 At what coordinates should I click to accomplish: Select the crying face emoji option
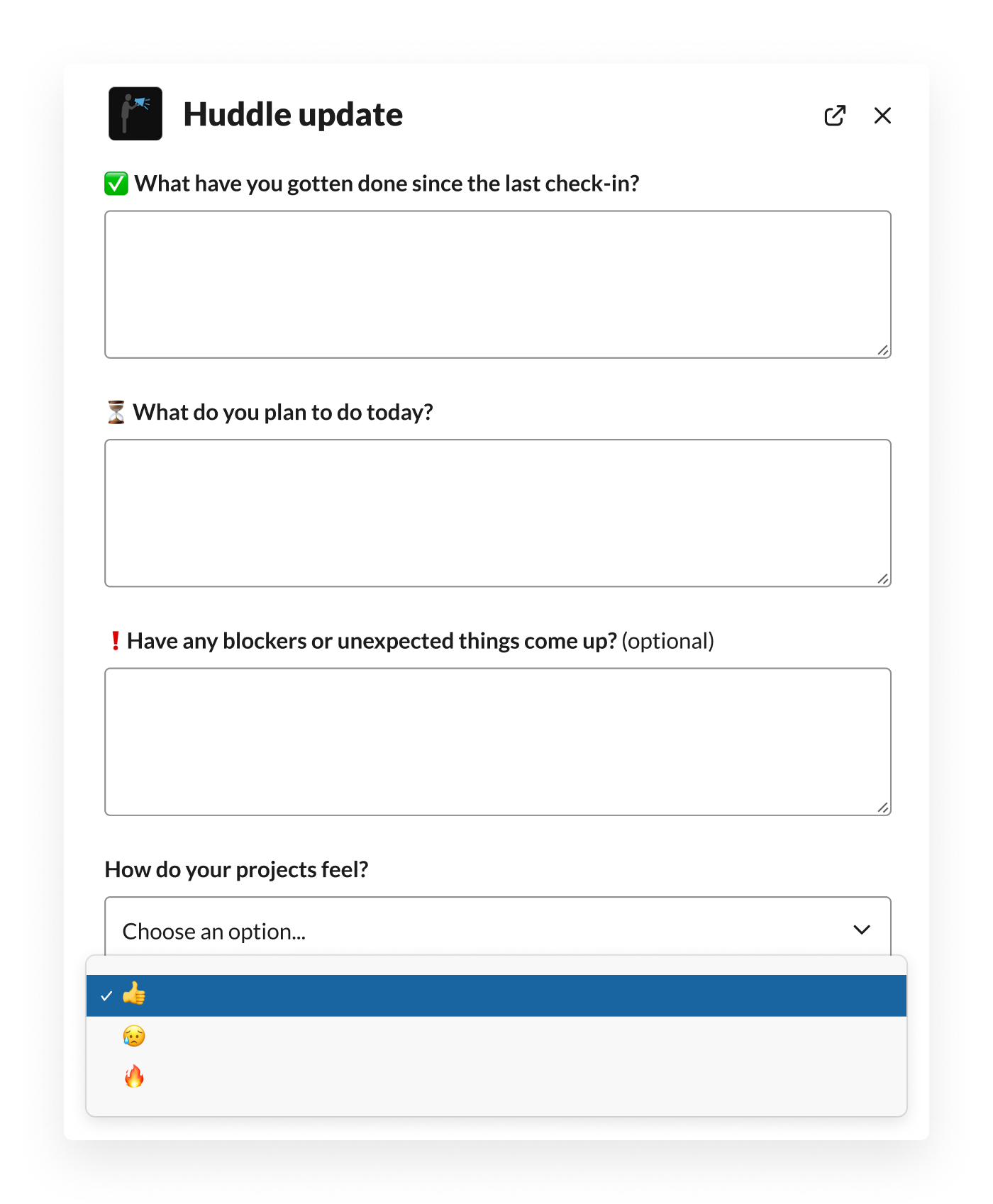[x=496, y=1036]
